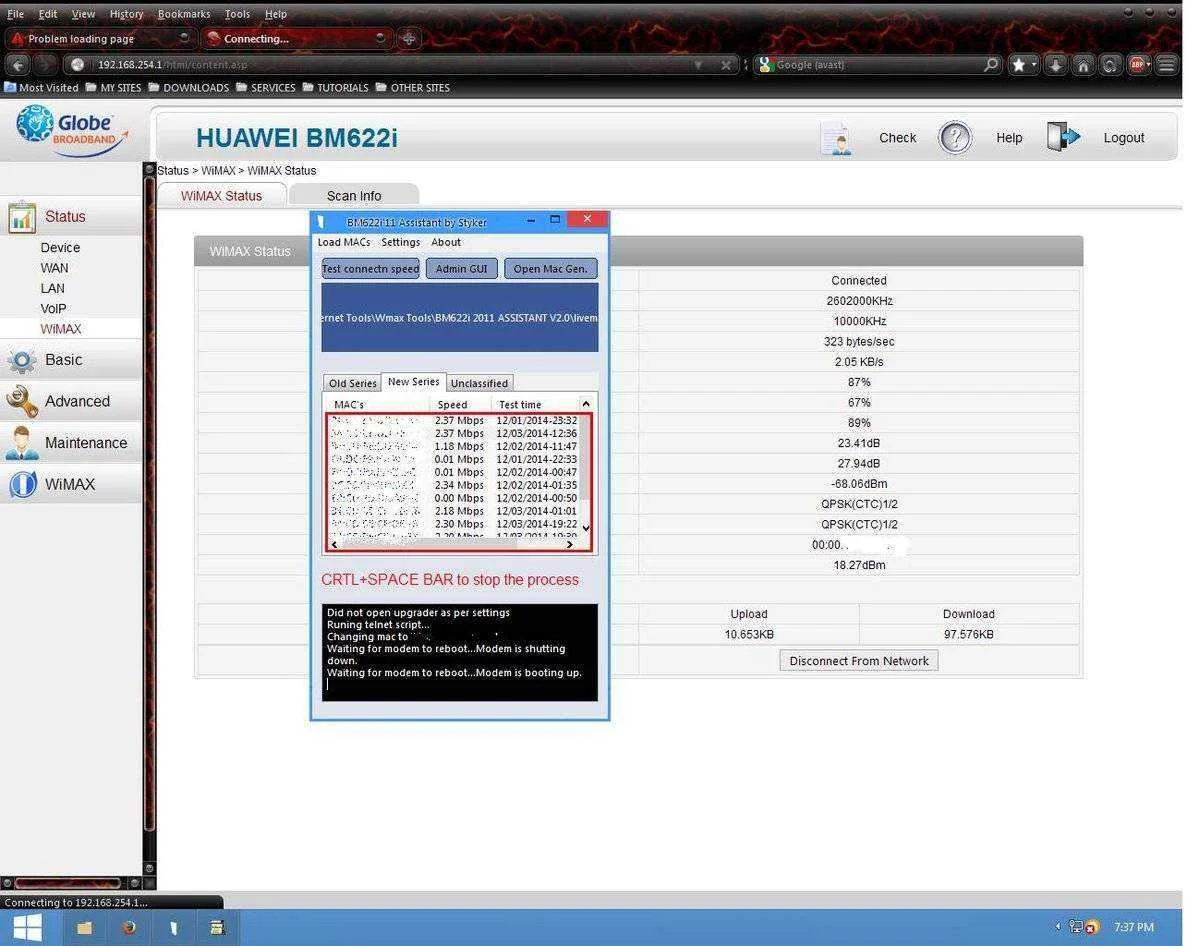Show hidden system tray icons arrow
This screenshot has width=1199, height=946.
click(x=1058, y=927)
